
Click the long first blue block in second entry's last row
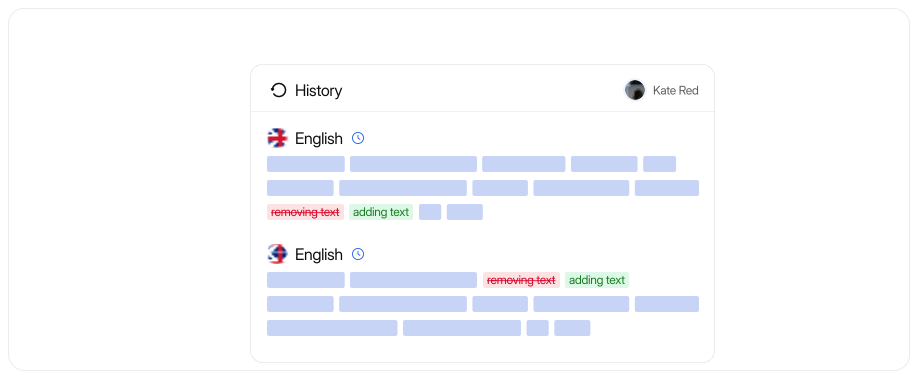coord(332,328)
